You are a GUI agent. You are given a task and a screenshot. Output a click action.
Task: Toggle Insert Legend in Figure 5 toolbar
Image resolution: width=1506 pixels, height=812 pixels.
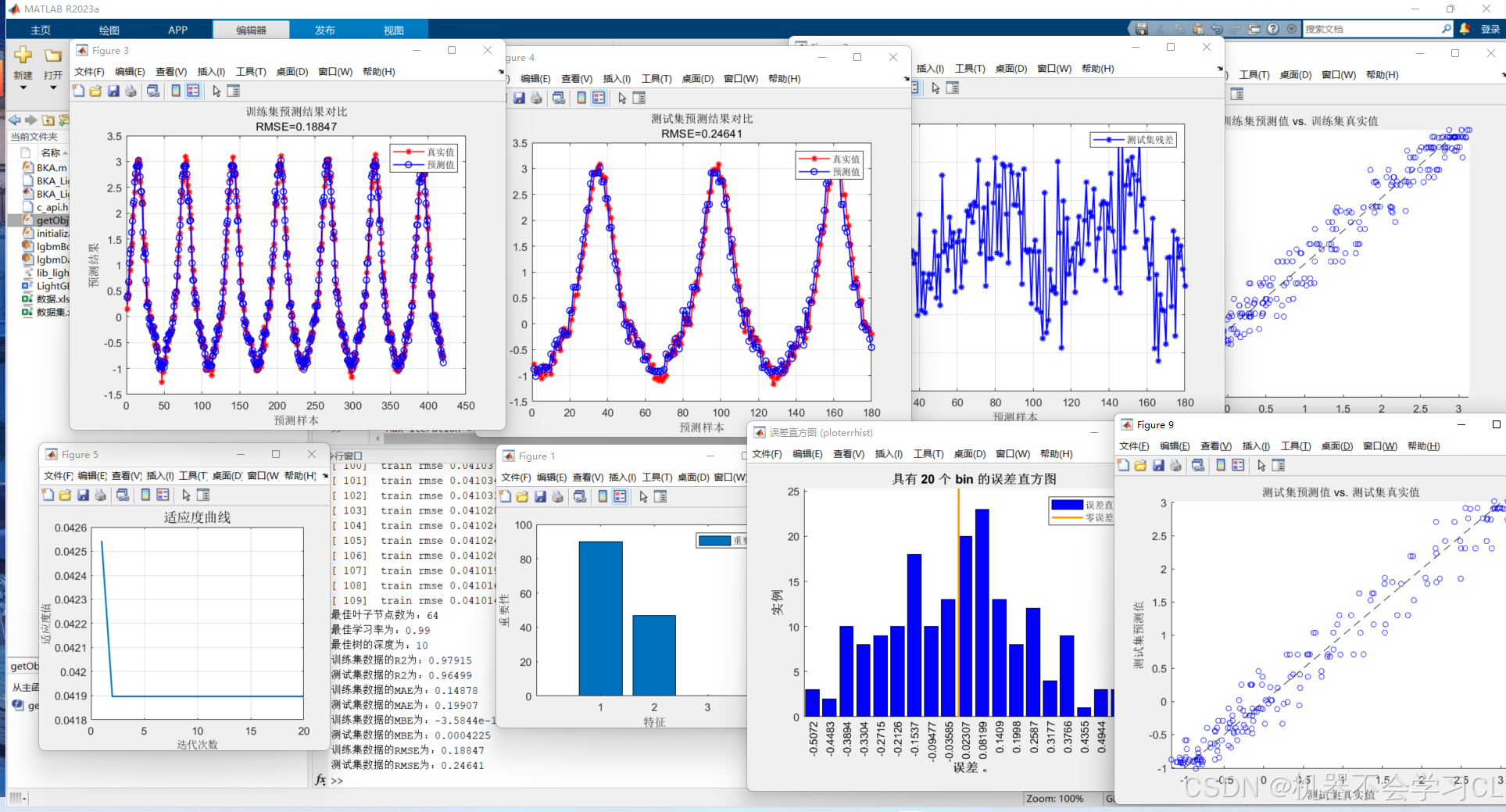tap(163, 495)
